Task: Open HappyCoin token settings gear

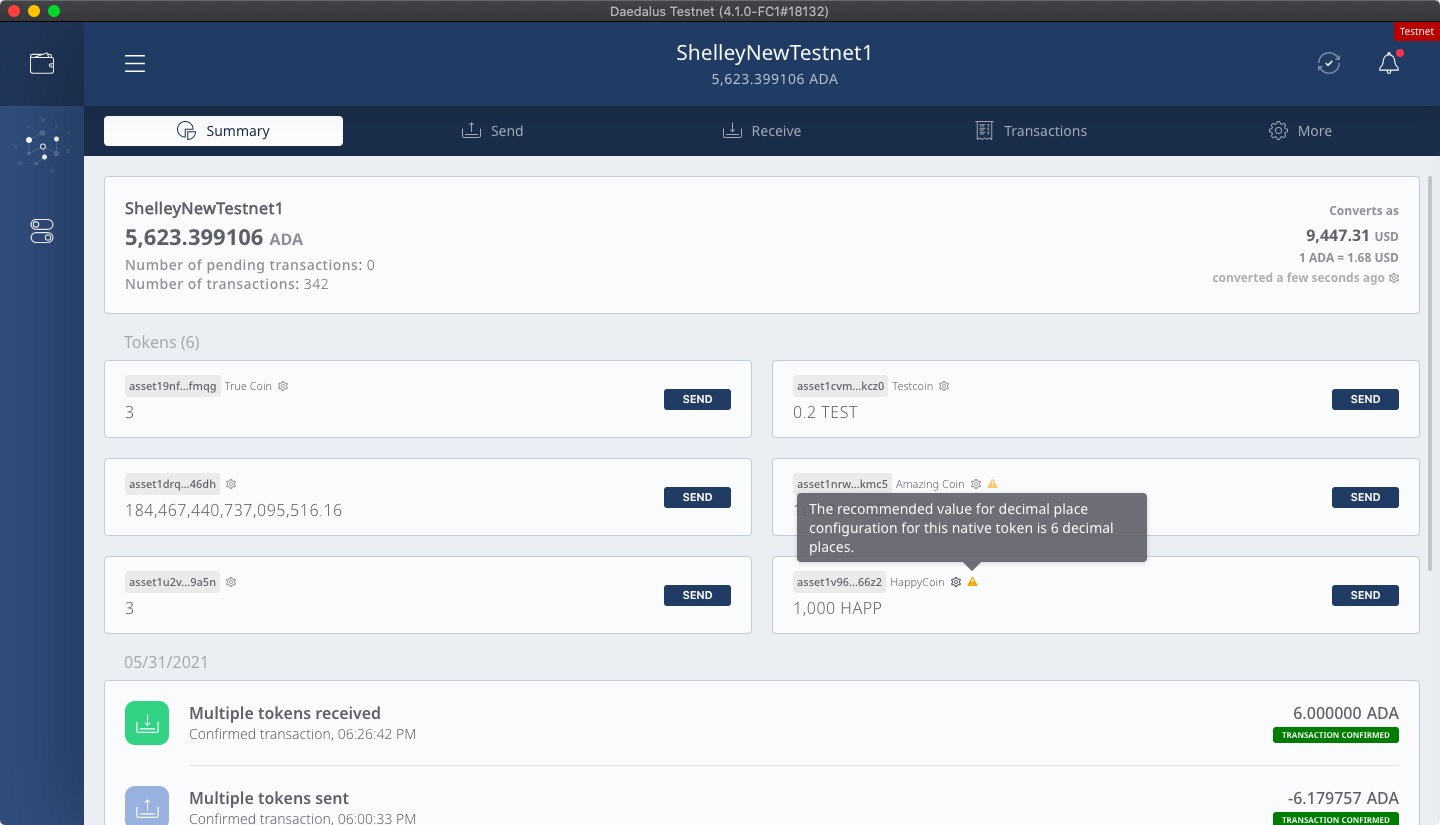Action: click(956, 582)
